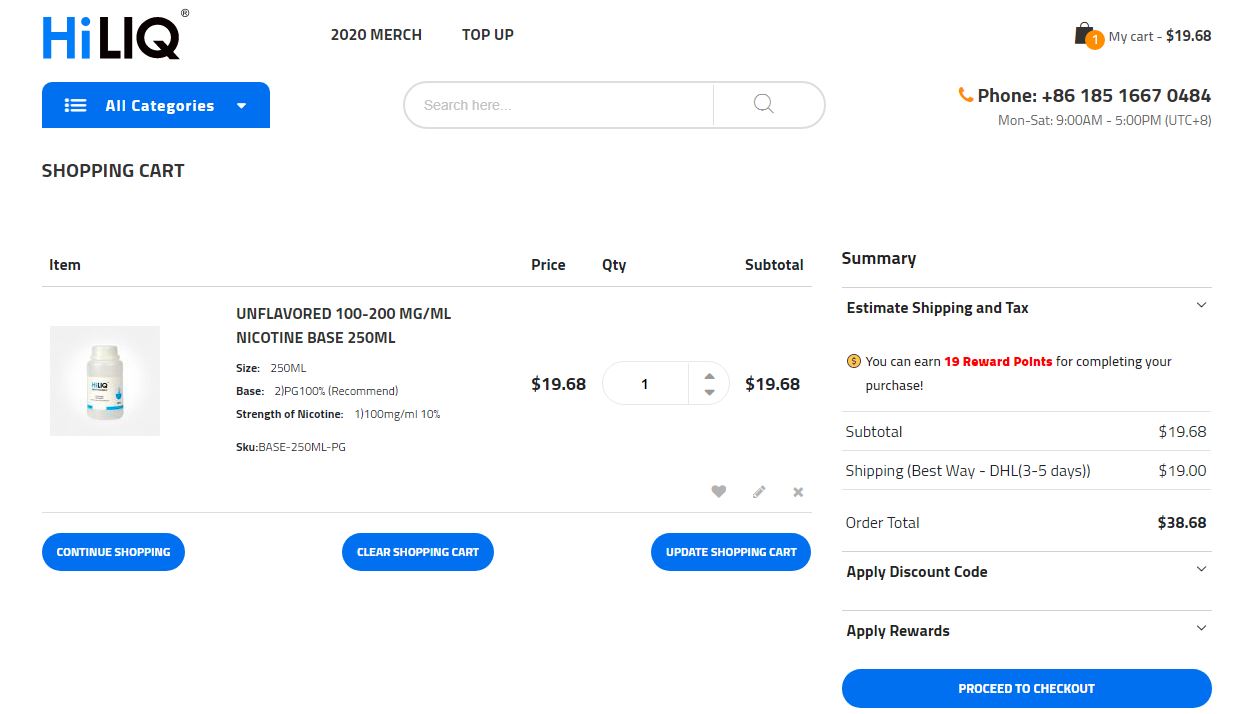Click the Clear Shopping Cart button
The width and height of the screenshot is (1243, 714).
pos(418,552)
